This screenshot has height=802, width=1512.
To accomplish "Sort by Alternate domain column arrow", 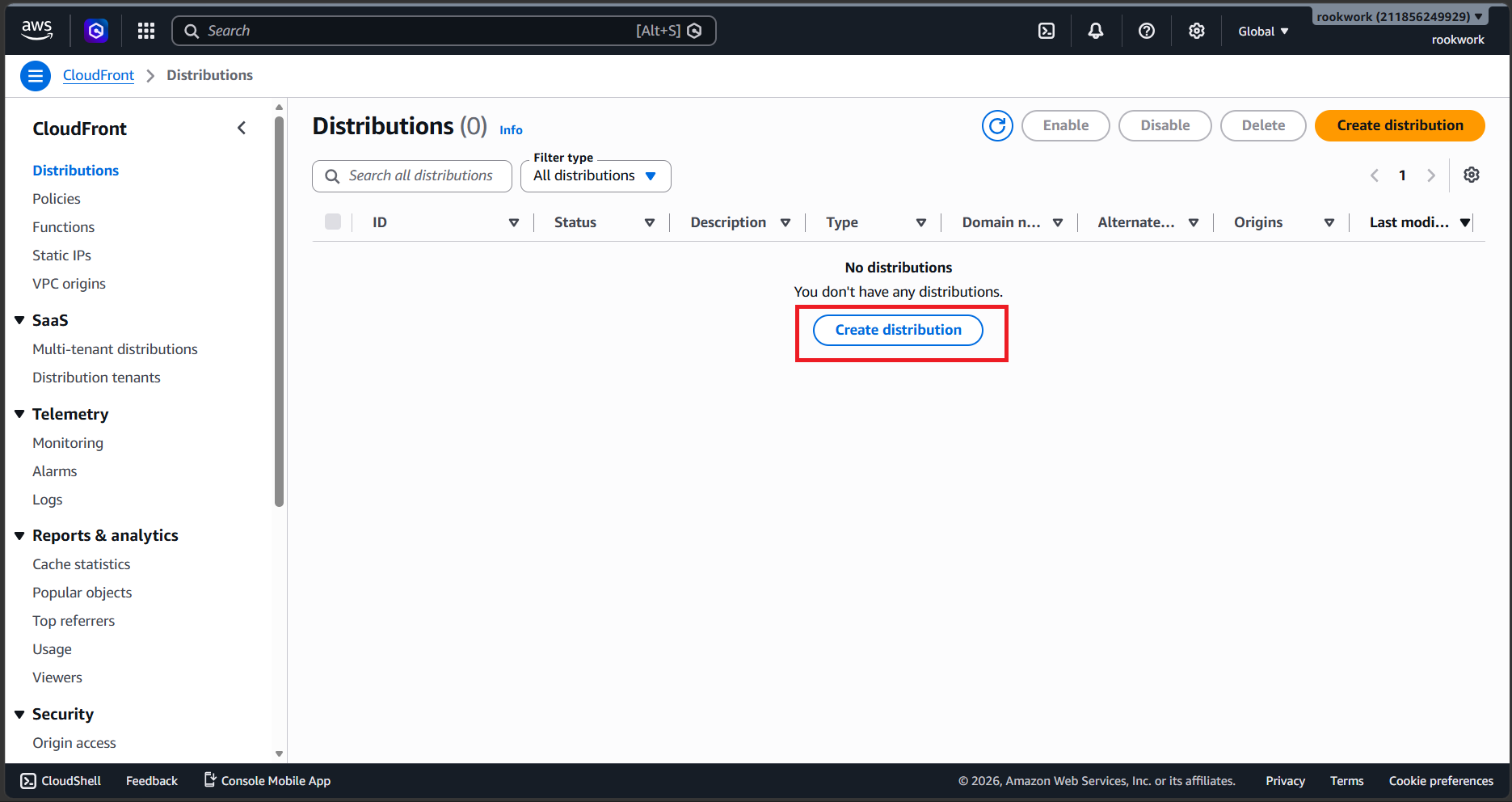I will pos(1193,222).
